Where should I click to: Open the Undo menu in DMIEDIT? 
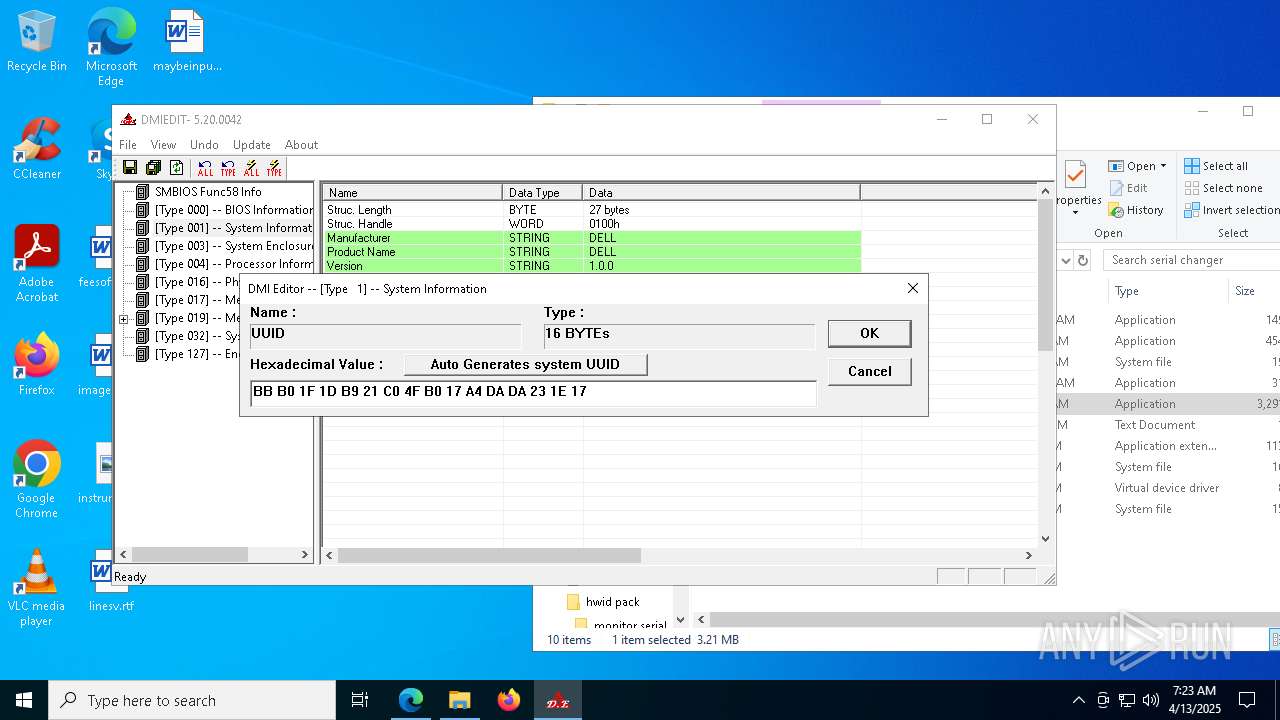204,145
